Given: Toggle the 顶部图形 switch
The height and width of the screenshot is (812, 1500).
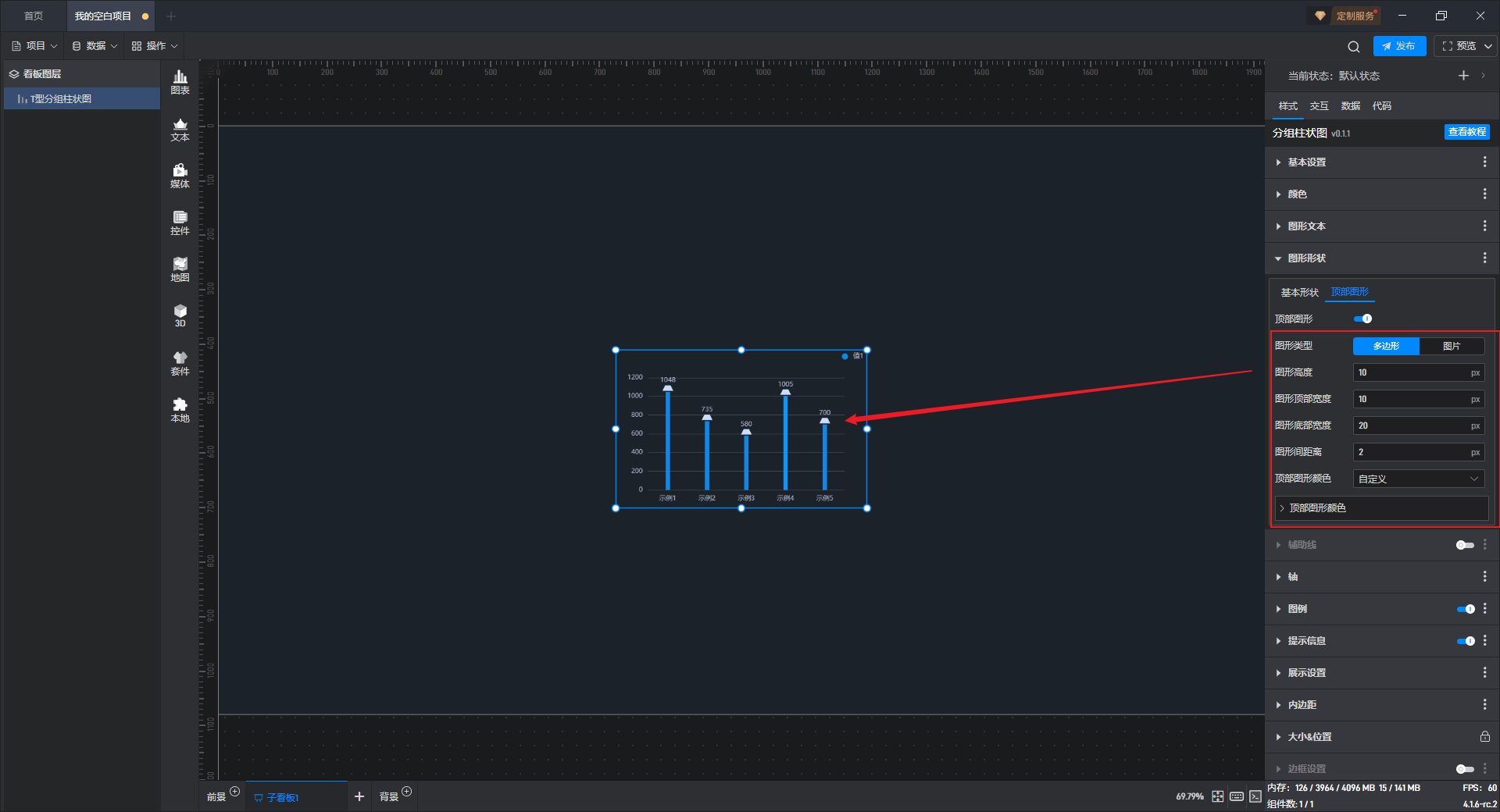Looking at the screenshot, I should click(x=1362, y=319).
